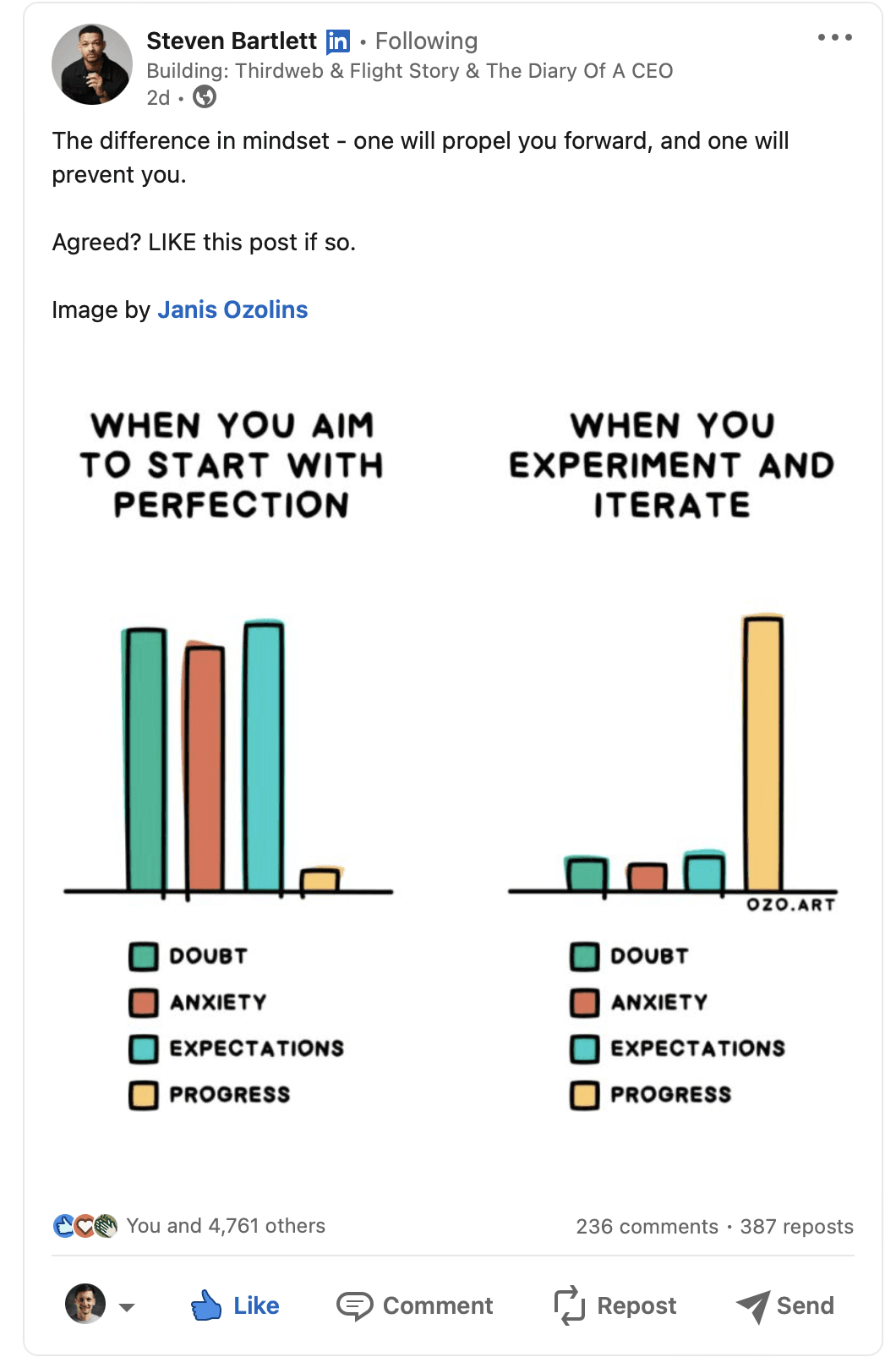View the 236 comments
Viewport: 896px width, 1368px height.
point(647,1227)
